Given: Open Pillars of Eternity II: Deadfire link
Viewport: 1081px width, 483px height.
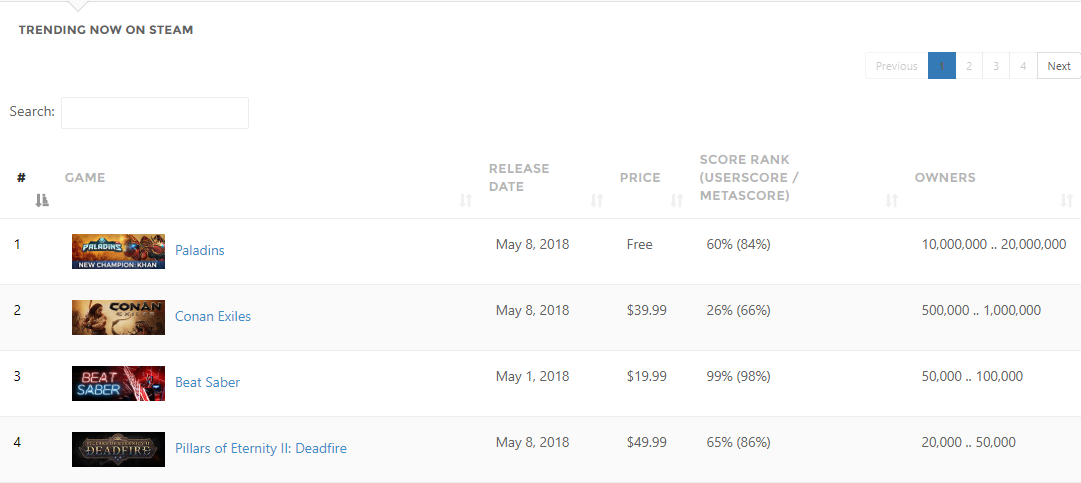Looking at the screenshot, I should [x=261, y=449].
